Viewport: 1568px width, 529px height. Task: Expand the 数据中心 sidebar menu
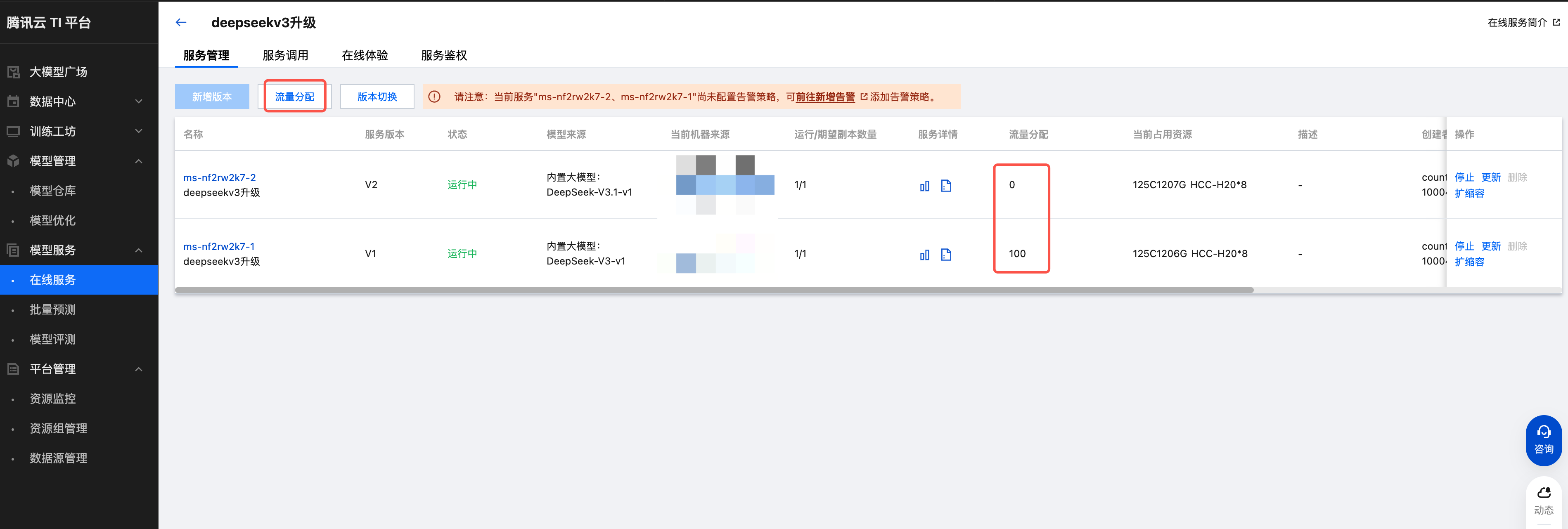click(139, 102)
